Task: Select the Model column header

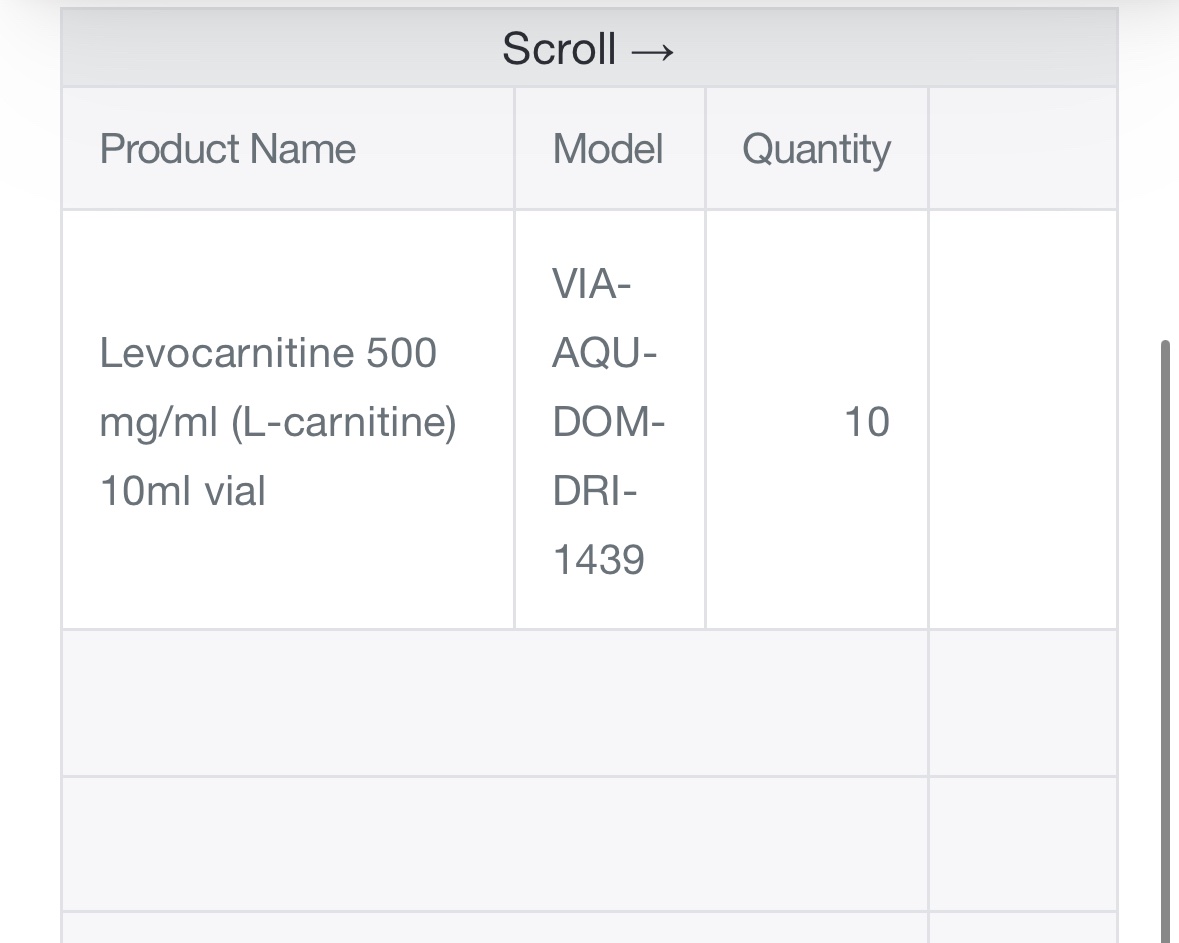Action: (610, 148)
